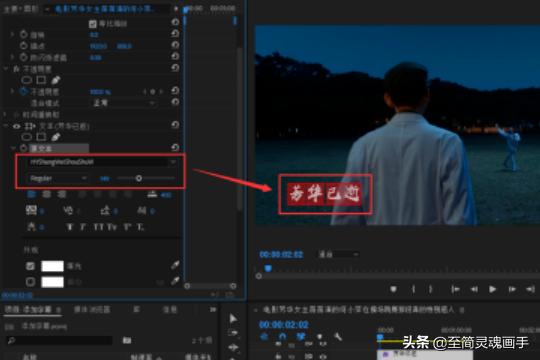The width and height of the screenshot is (540, 360).
Task: Choose pen mask under the Text effect
Action: pos(55,137)
